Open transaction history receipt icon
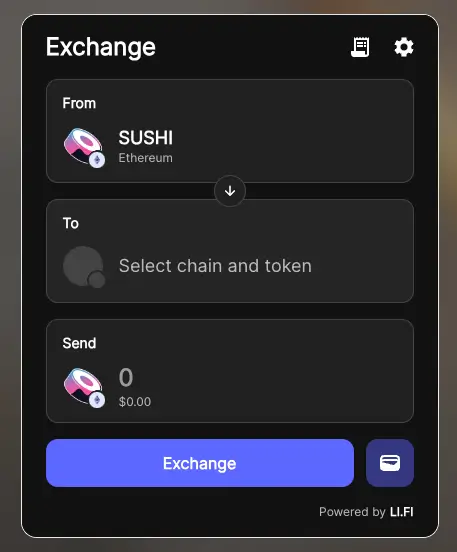457x552 pixels. point(360,47)
